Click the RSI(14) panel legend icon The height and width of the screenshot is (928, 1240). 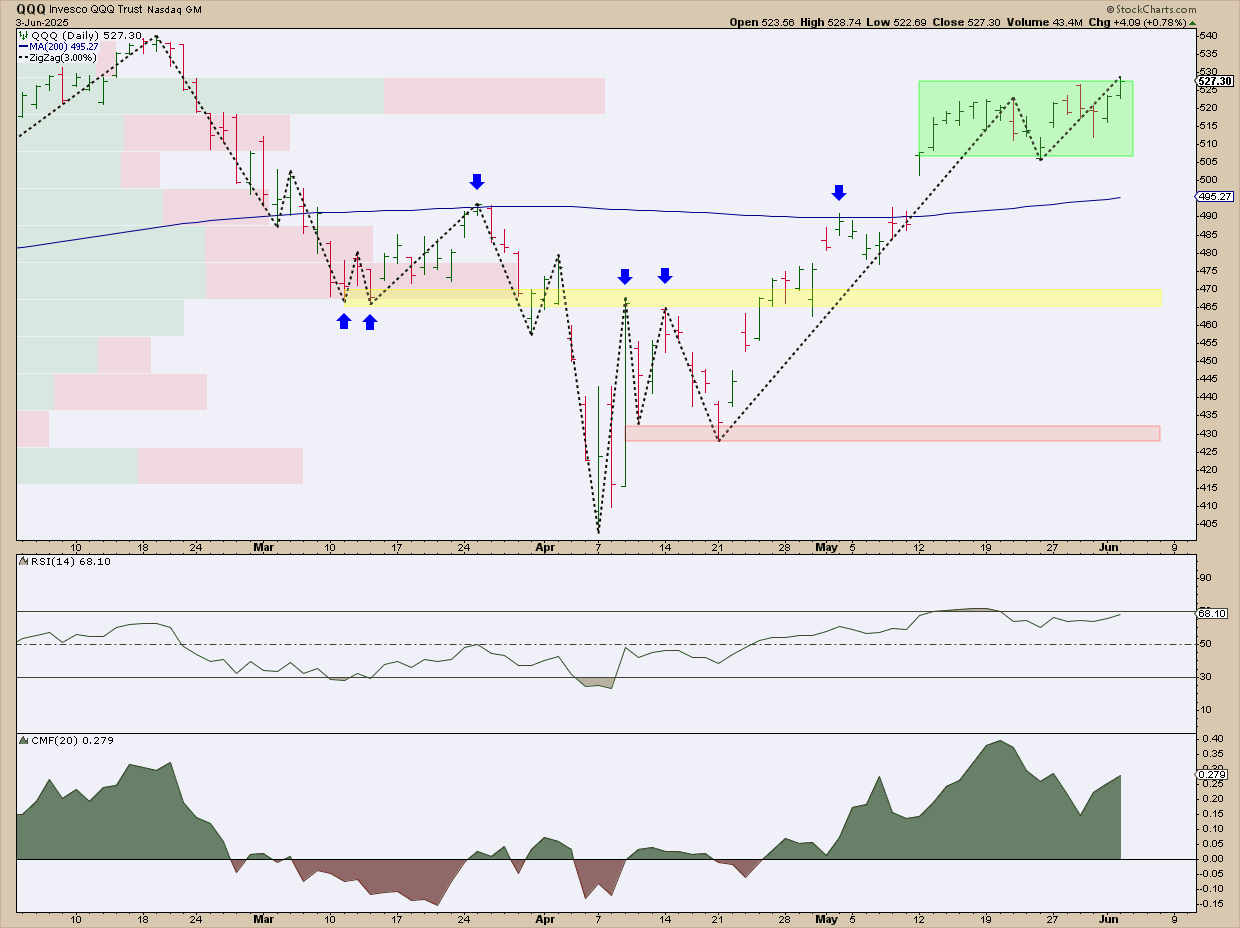pyautogui.click(x=21, y=562)
